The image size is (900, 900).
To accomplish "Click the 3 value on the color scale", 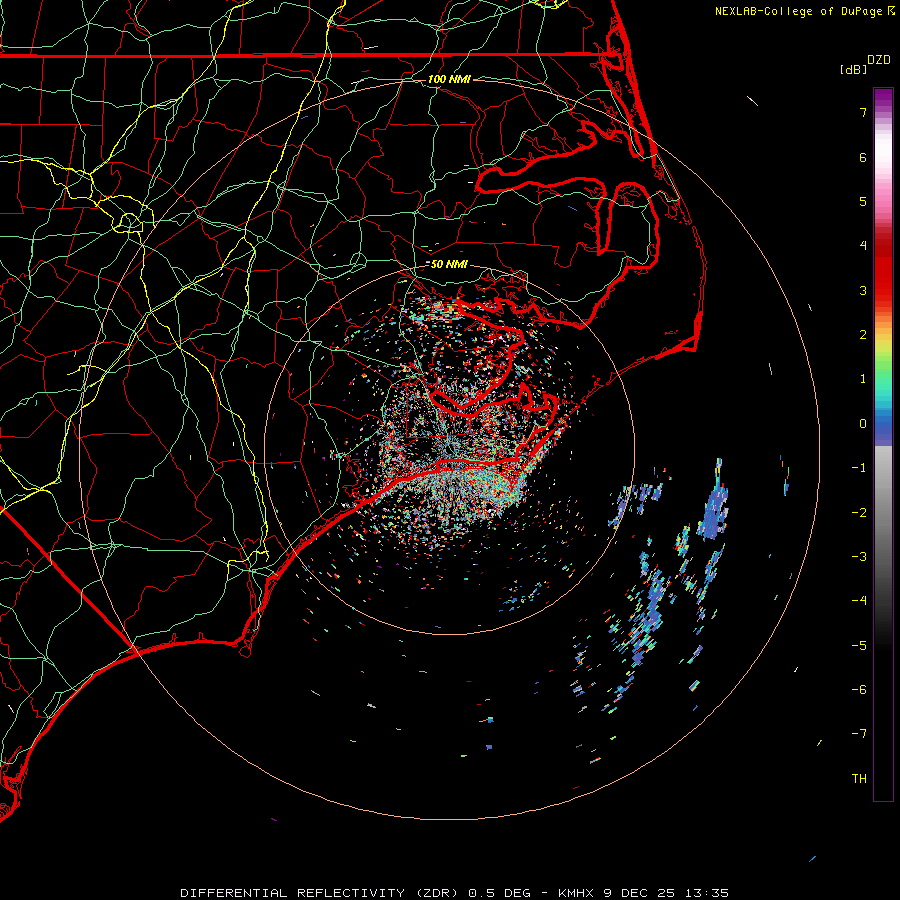I will (x=863, y=290).
